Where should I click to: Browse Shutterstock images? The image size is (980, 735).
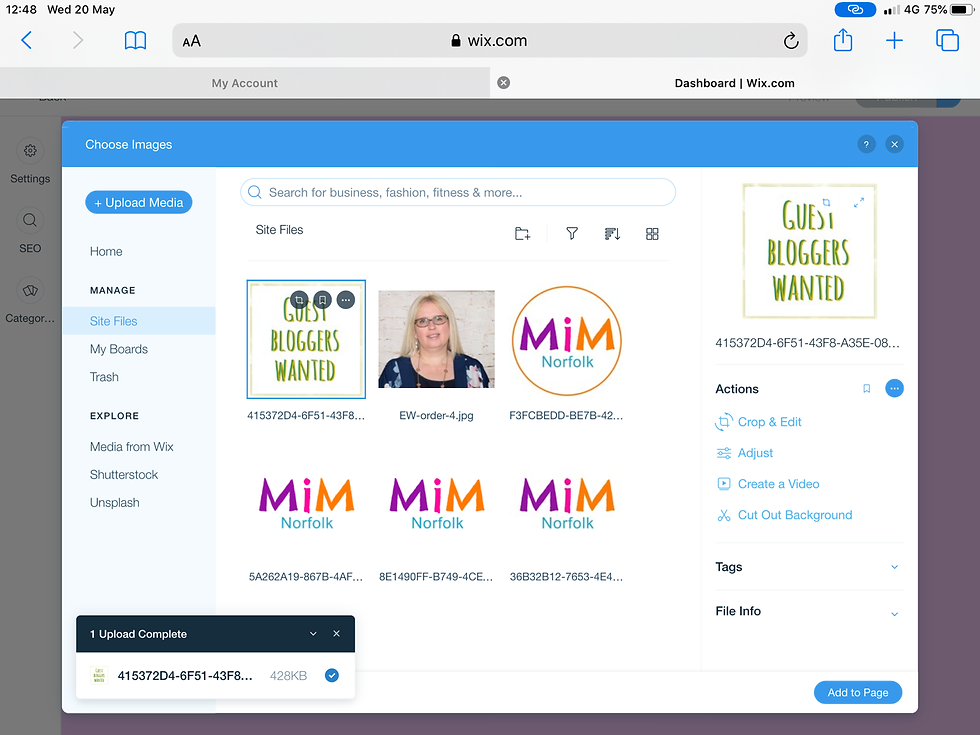(x=124, y=474)
